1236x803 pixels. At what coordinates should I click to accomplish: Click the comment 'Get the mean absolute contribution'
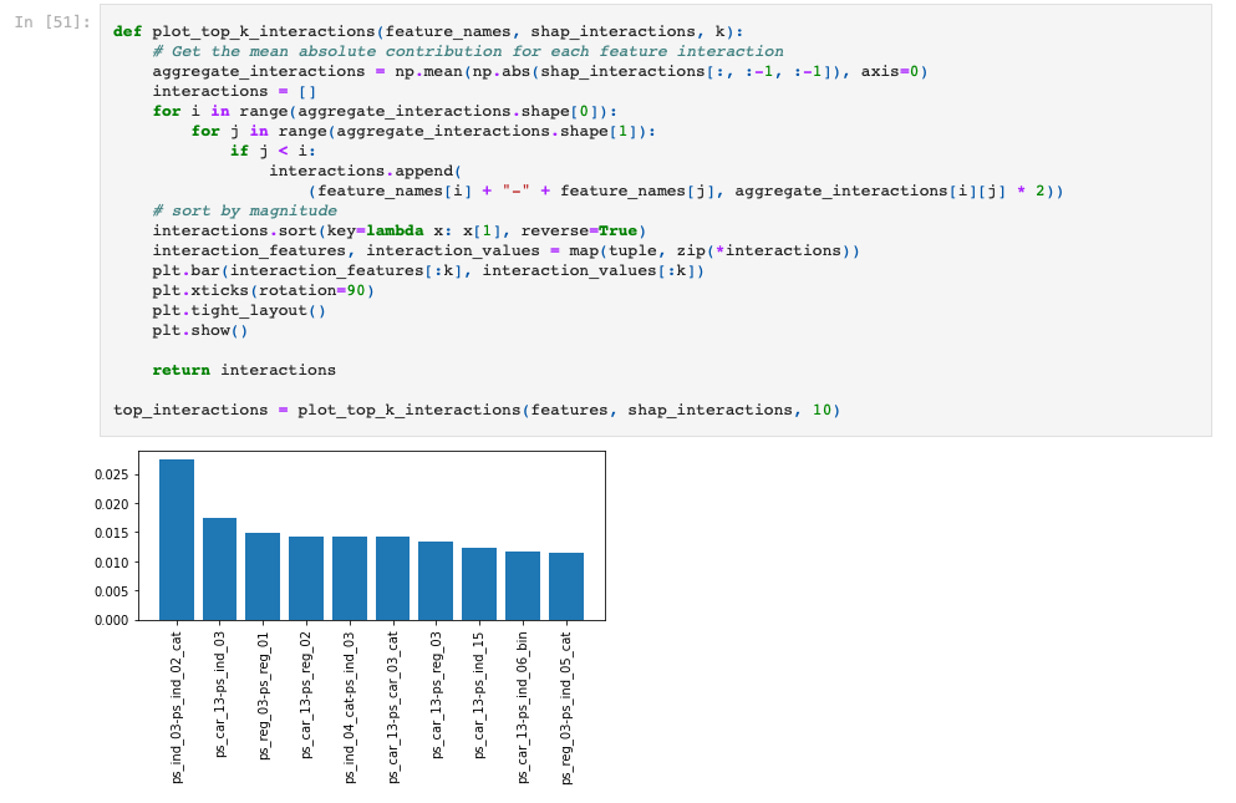468,51
